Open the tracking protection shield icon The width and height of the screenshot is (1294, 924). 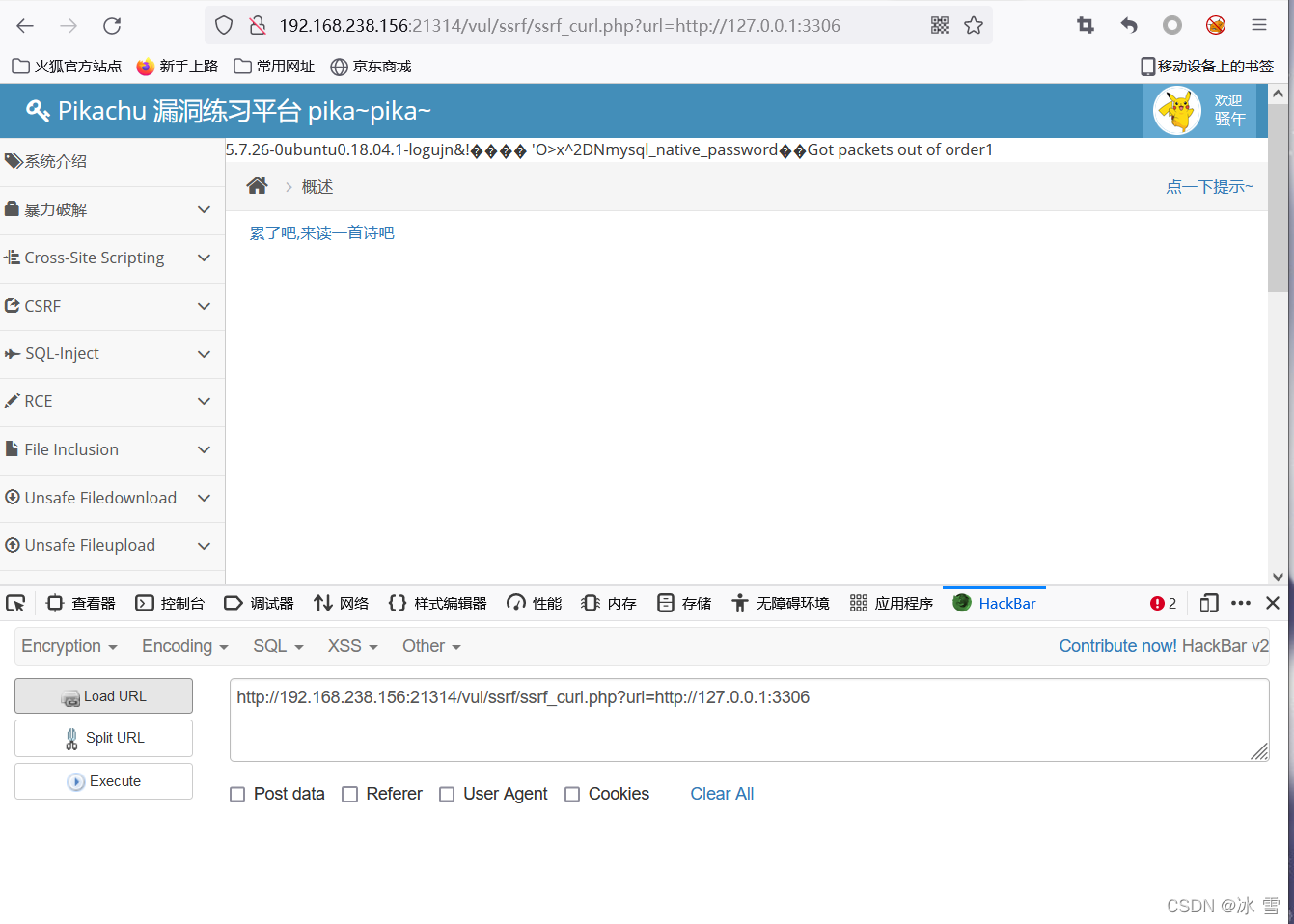tap(224, 26)
